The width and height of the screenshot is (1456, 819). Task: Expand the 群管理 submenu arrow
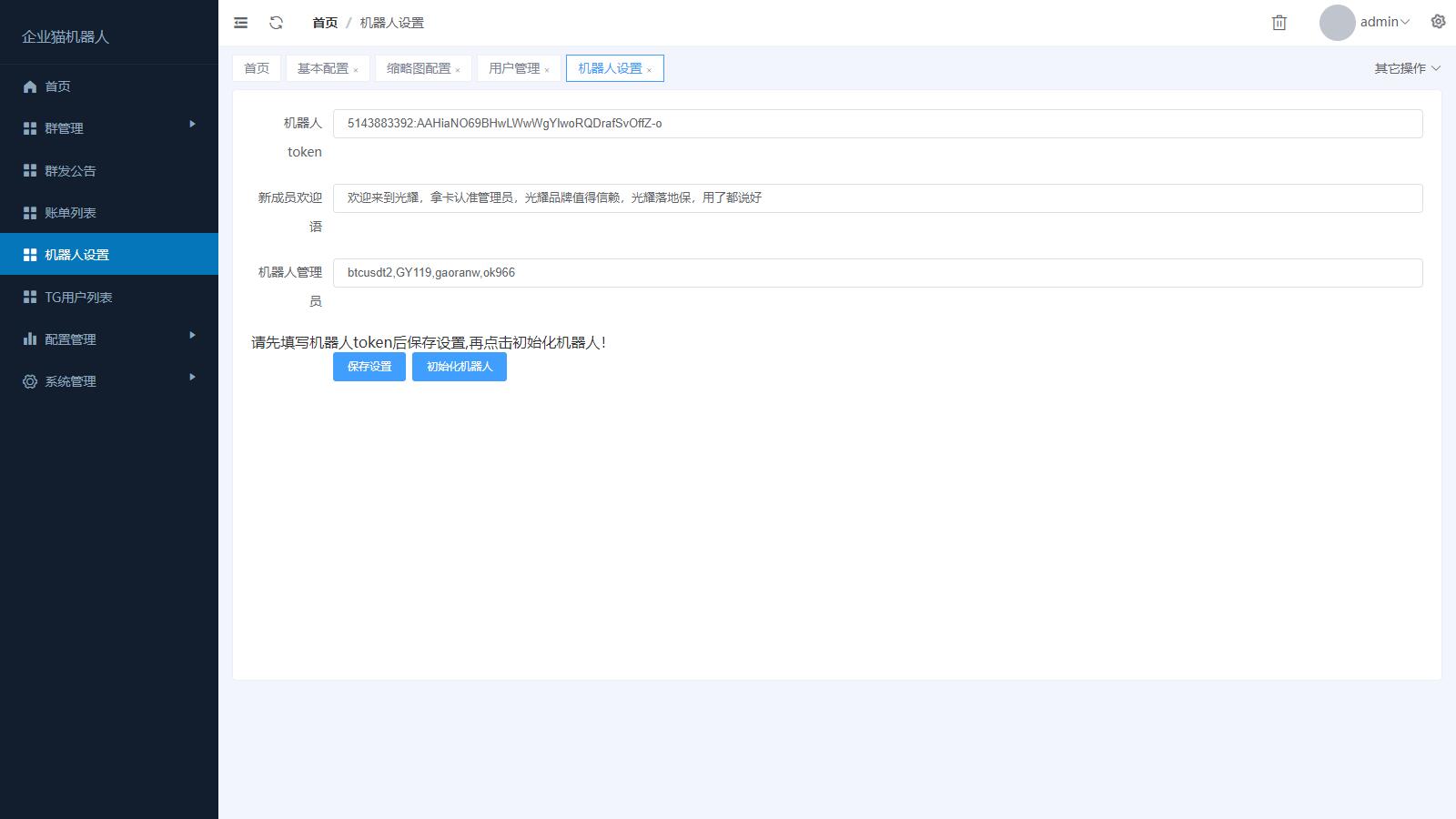coord(192,124)
